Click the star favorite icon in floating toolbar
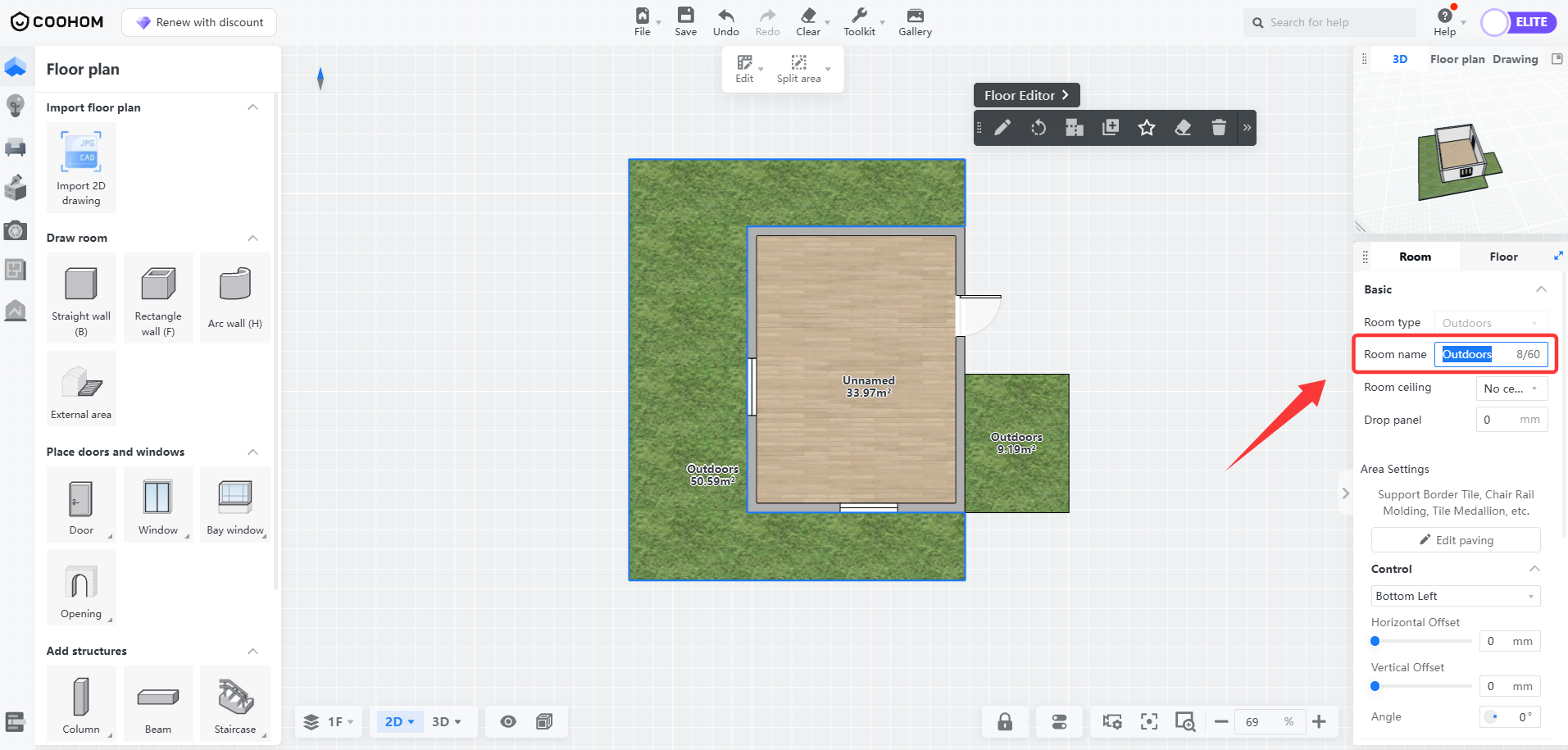The width and height of the screenshot is (1568, 750). pos(1146,128)
